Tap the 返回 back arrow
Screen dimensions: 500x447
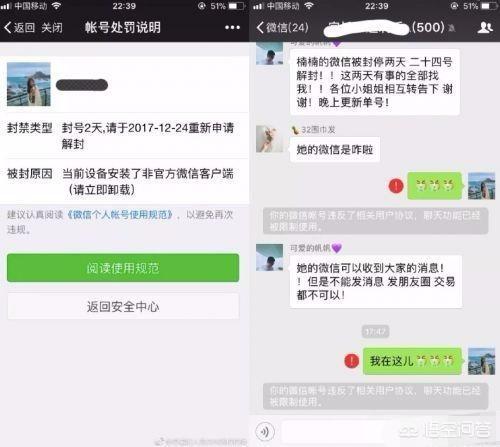[19, 27]
